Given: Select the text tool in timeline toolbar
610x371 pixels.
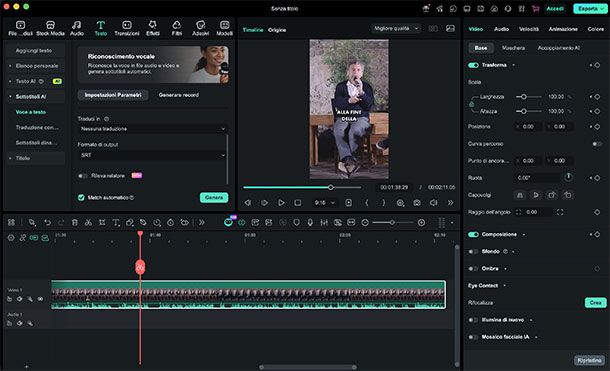Looking at the screenshot, I should [116, 222].
